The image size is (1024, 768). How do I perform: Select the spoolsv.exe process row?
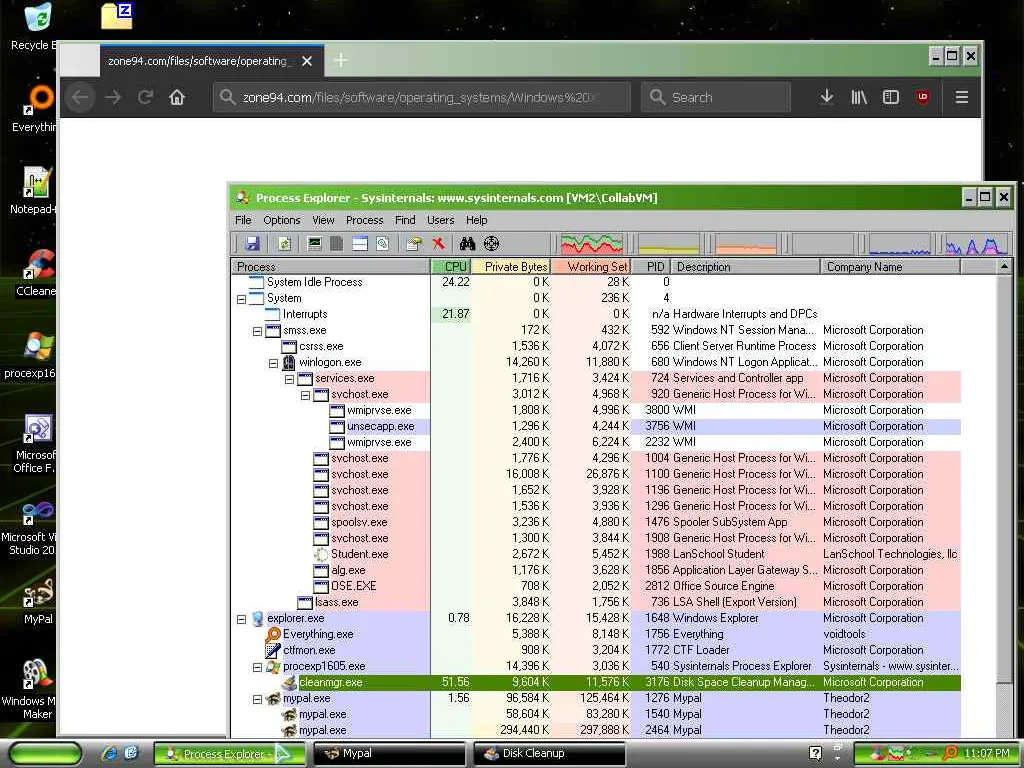tap(596, 522)
